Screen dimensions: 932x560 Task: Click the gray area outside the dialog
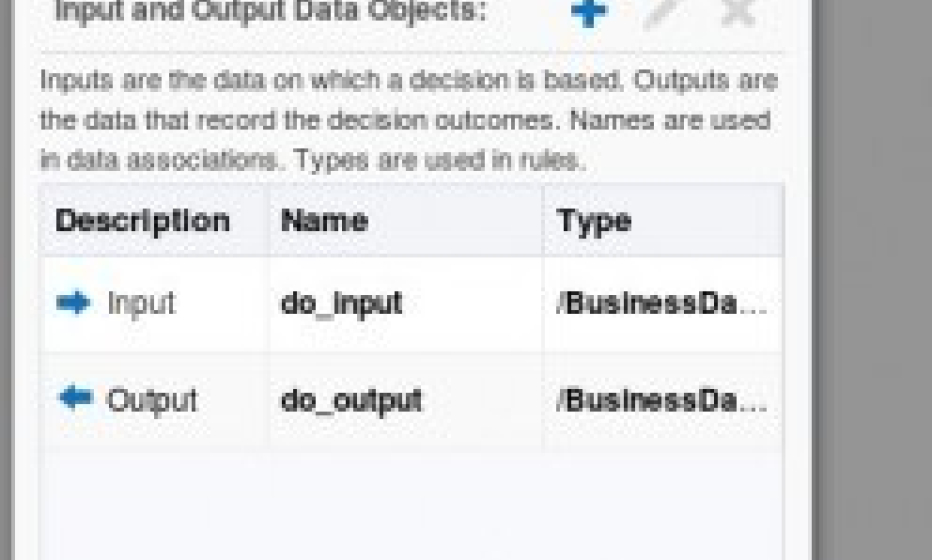872,279
